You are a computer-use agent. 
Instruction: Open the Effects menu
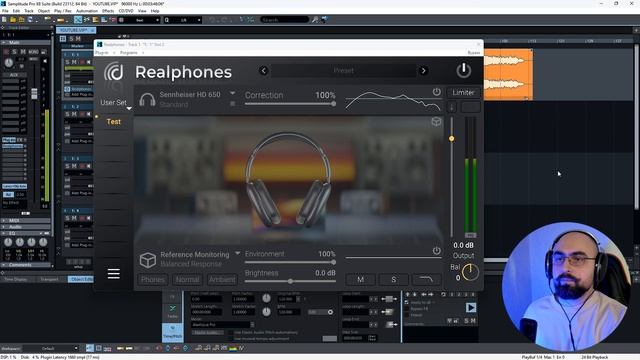108,11
